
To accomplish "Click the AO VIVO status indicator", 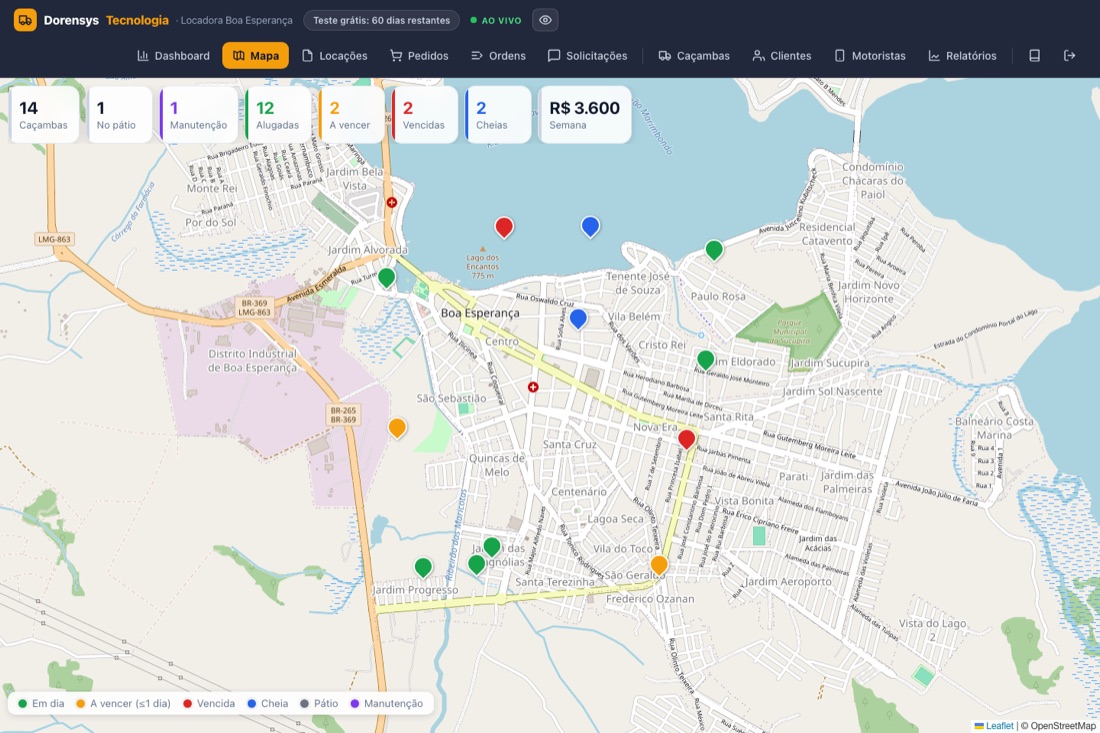I will [x=496, y=20].
